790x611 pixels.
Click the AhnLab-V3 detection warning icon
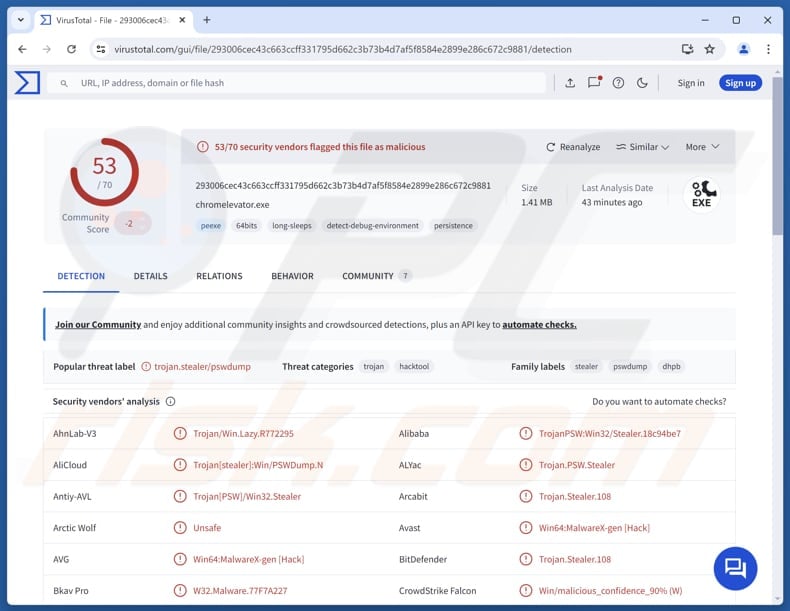(180, 433)
